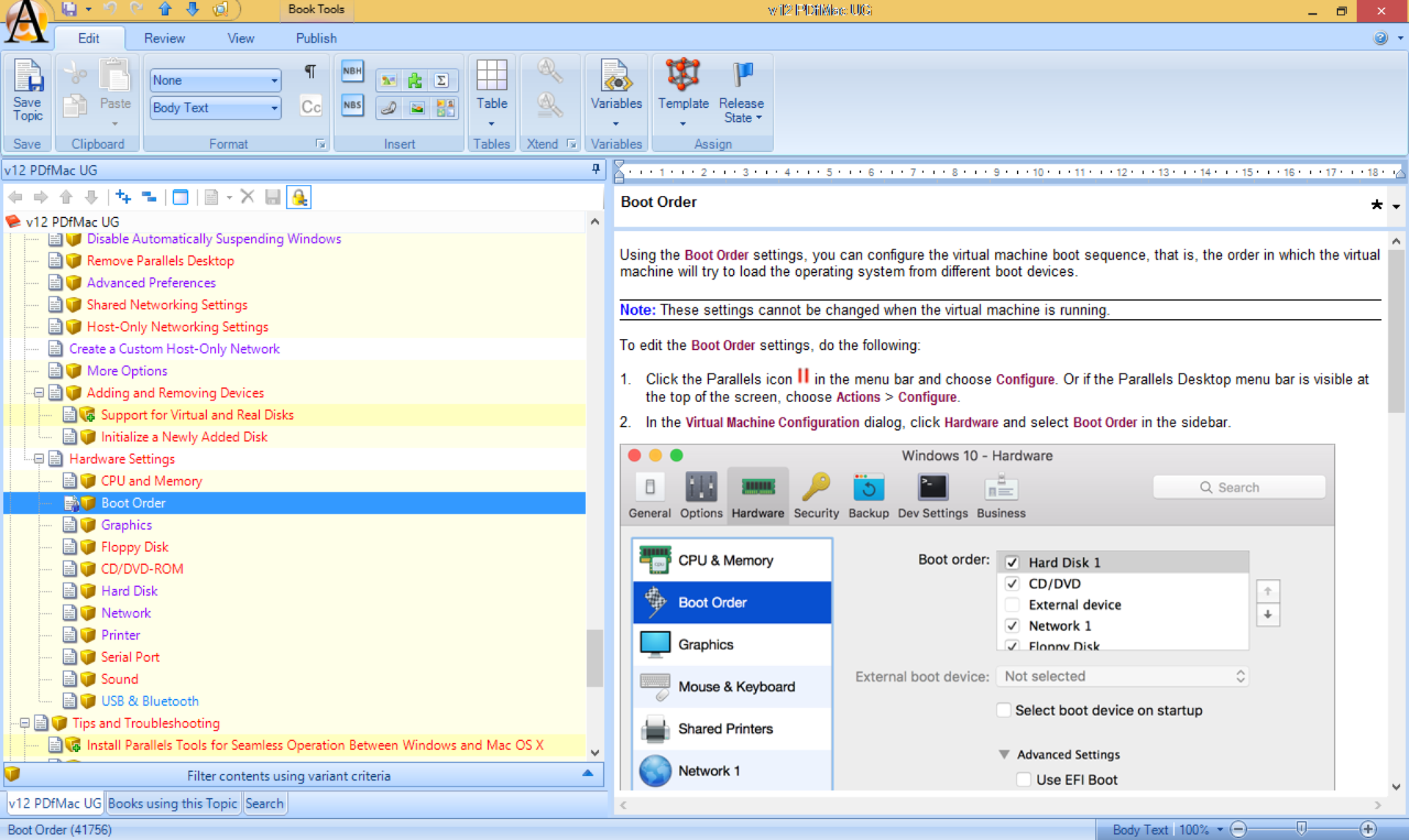This screenshot has width=1409, height=840.
Task: Click the lock icon in contents toolbar
Action: (299, 197)
